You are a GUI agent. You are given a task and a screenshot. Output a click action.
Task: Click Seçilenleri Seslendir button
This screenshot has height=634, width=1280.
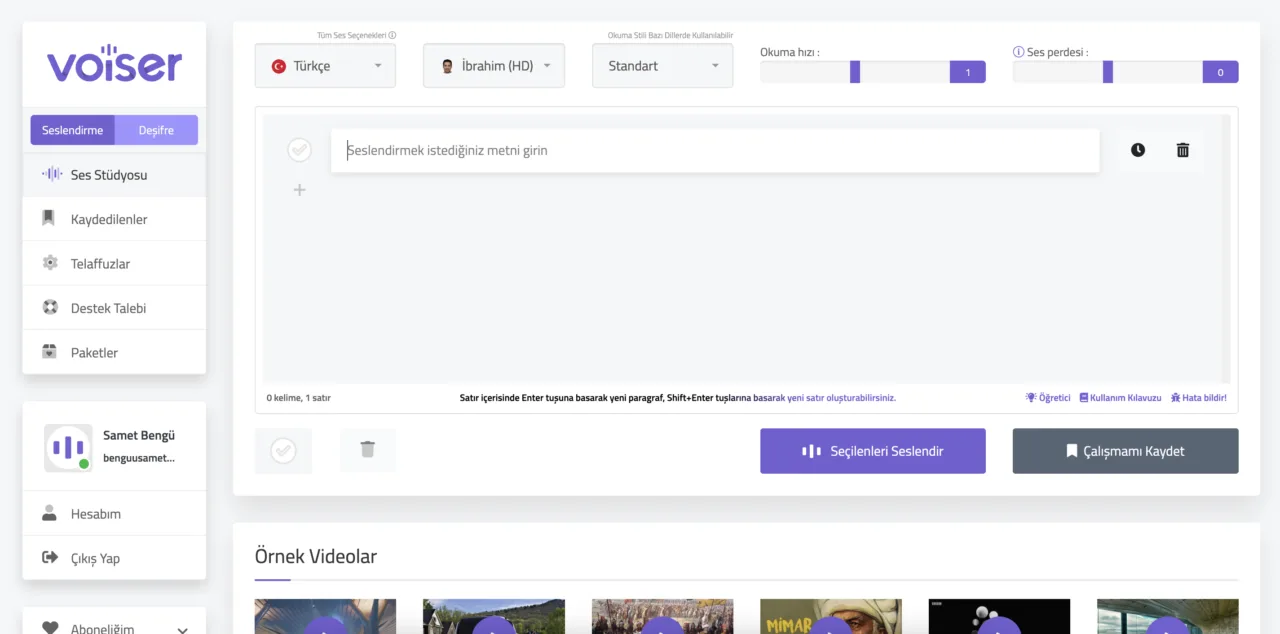(873, 451)
